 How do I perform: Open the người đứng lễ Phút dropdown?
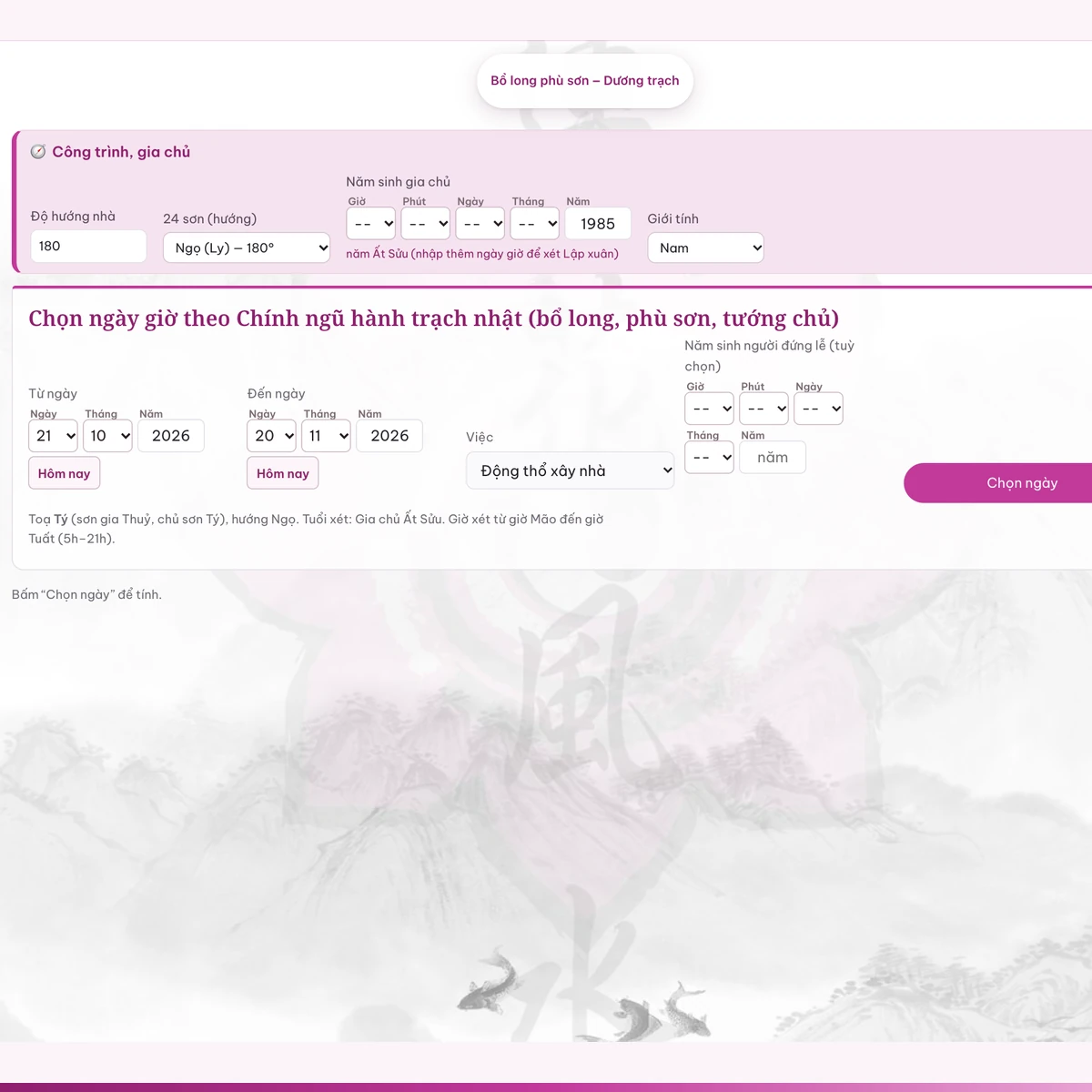[763, 409]
